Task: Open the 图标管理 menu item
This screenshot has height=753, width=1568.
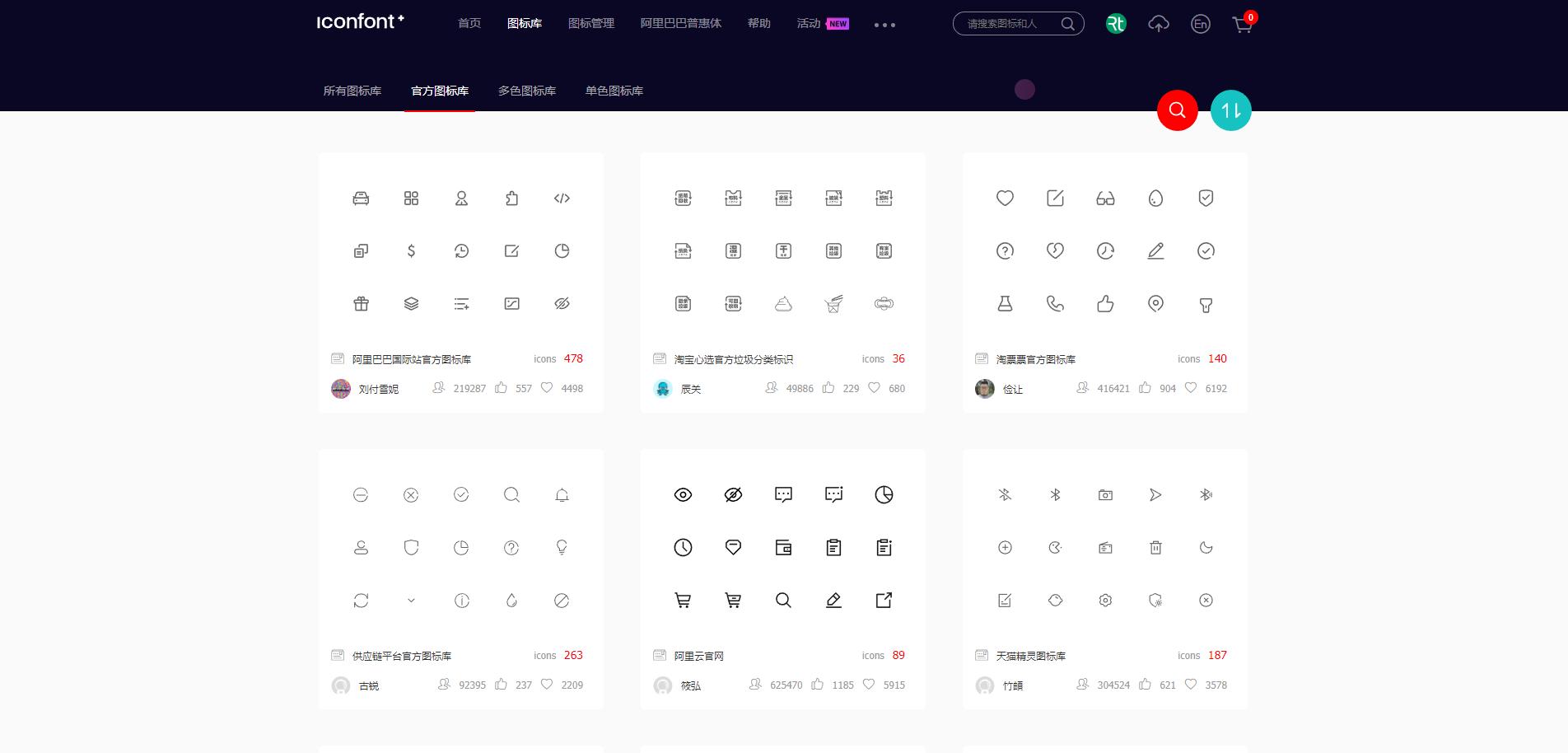Action: click(590, 24)
